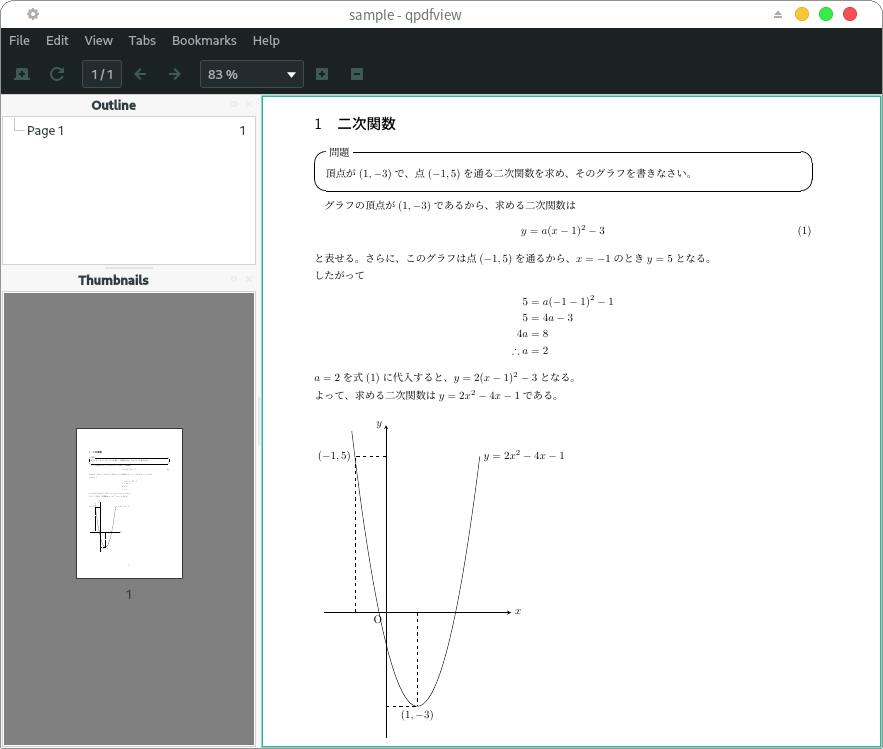Close the Outline dock panel
883x749 pixels.
[x=249, y=105]
